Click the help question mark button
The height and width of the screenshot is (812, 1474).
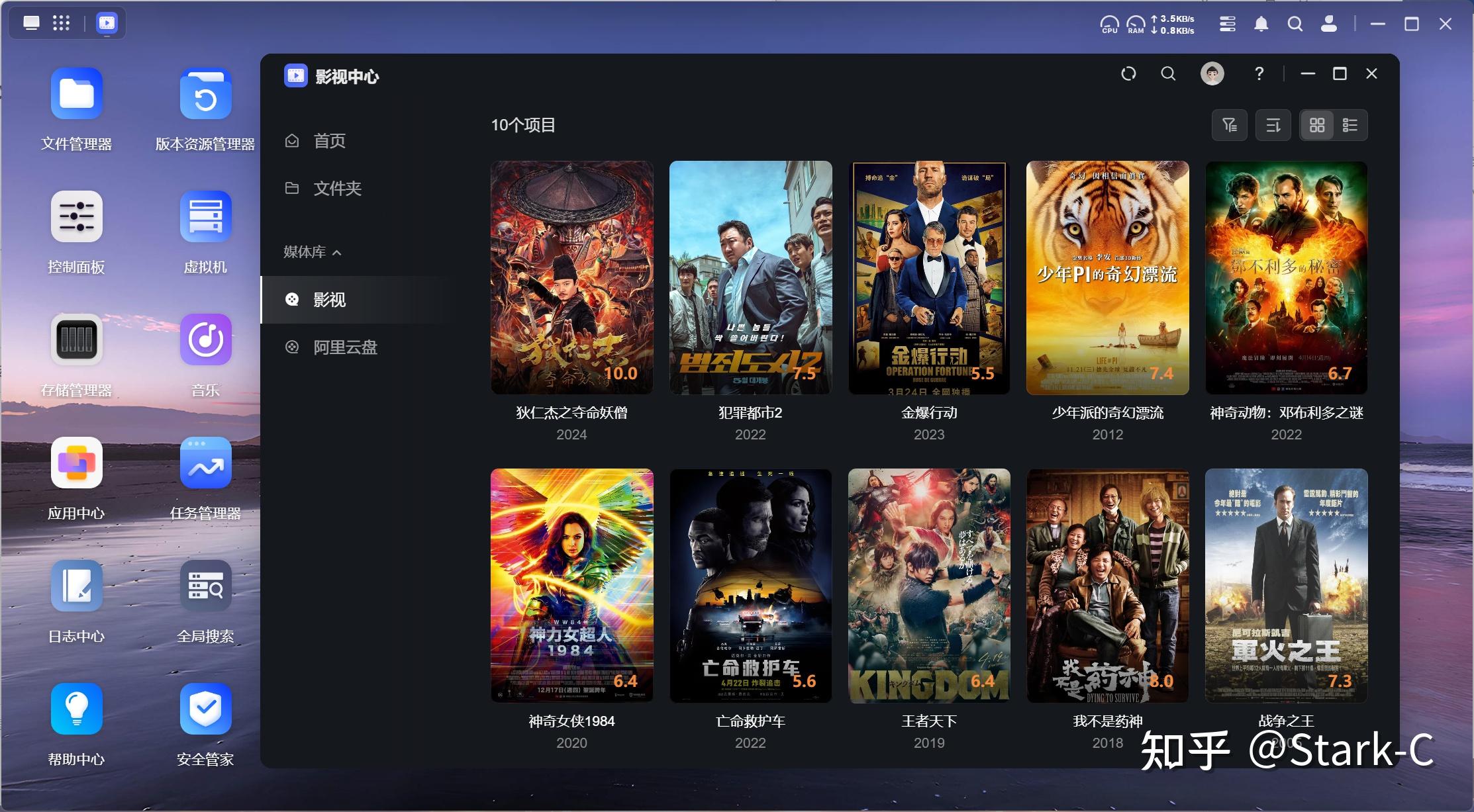click(1257, 73)
